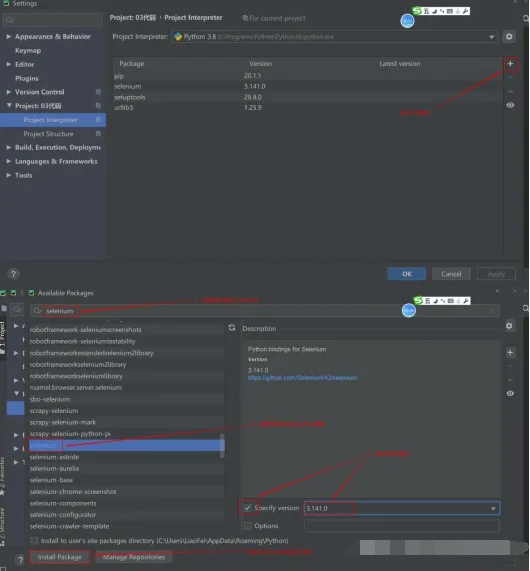Select selenium-crawler-template package
This screenshot has width=530, height=571.
point(126,526)
